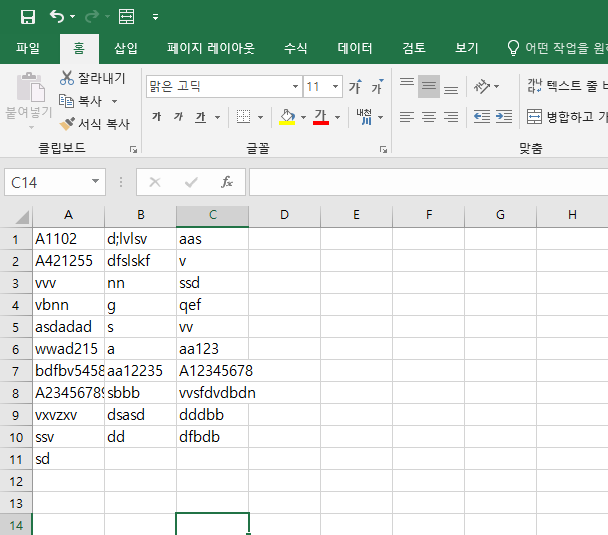Click the text orientation icon
The height and width of the screenshot is (535, 608).
[x=482, y=86]
